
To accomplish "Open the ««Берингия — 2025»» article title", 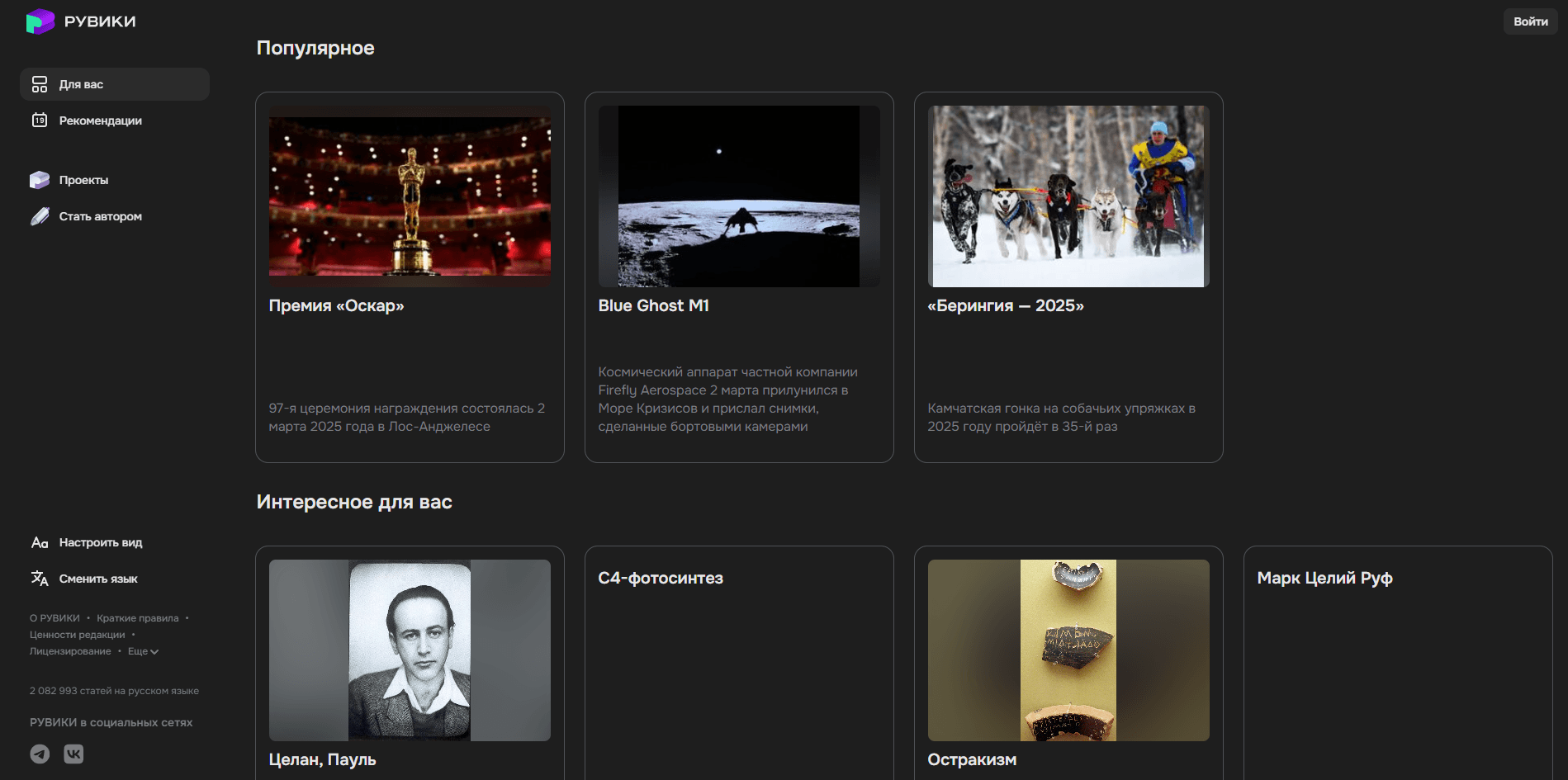I will [x=1006, y=305].
